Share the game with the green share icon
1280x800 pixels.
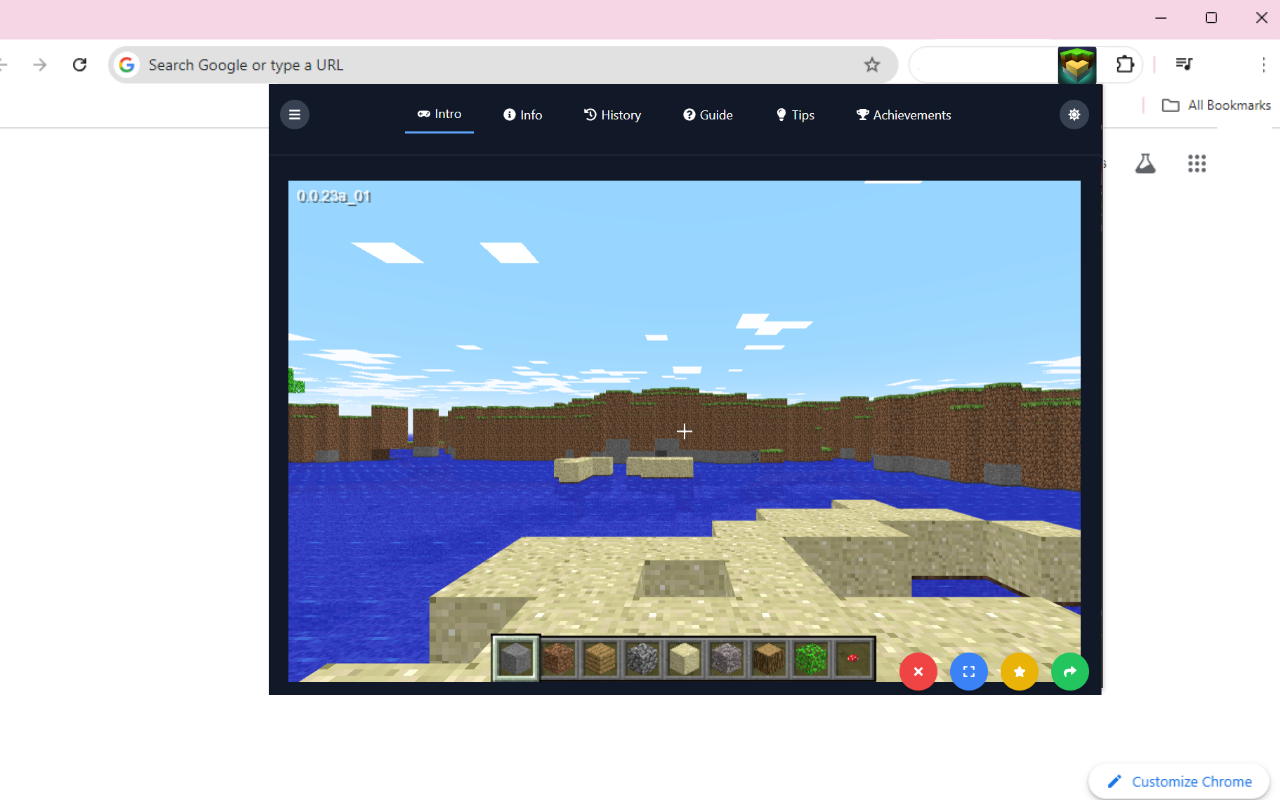[1070, 671]
